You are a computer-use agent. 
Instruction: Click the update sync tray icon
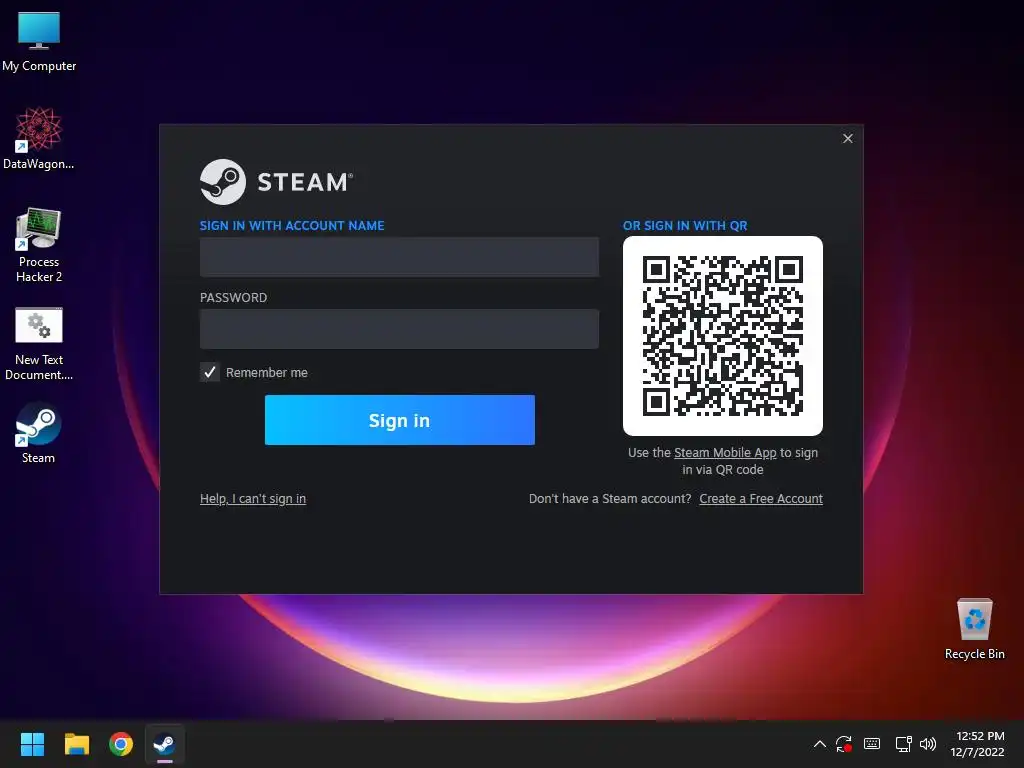coord(844,744)
